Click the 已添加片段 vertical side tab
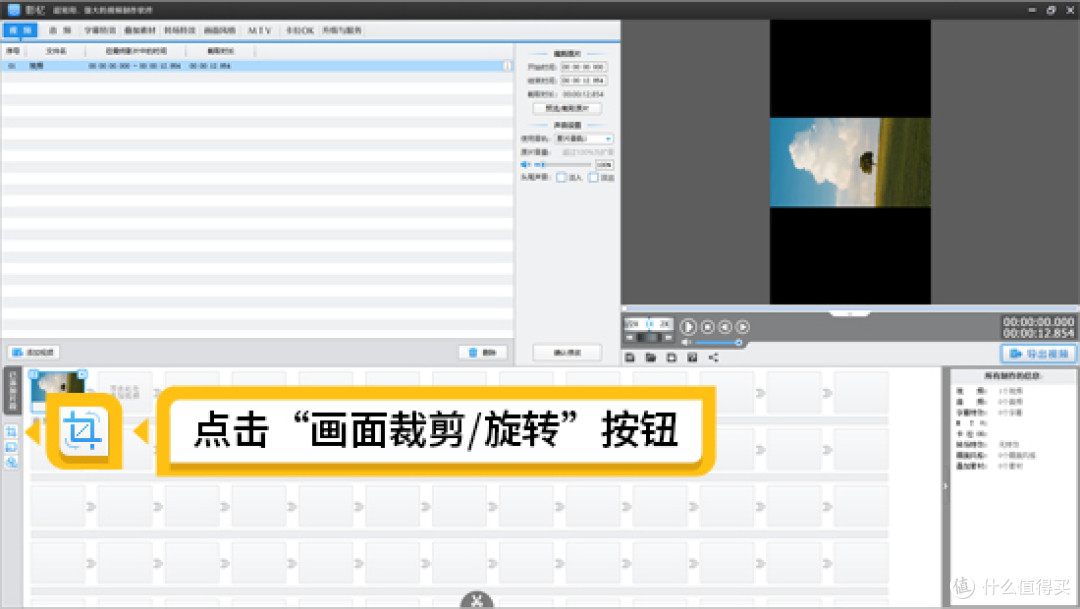 [x=12, y=390]
